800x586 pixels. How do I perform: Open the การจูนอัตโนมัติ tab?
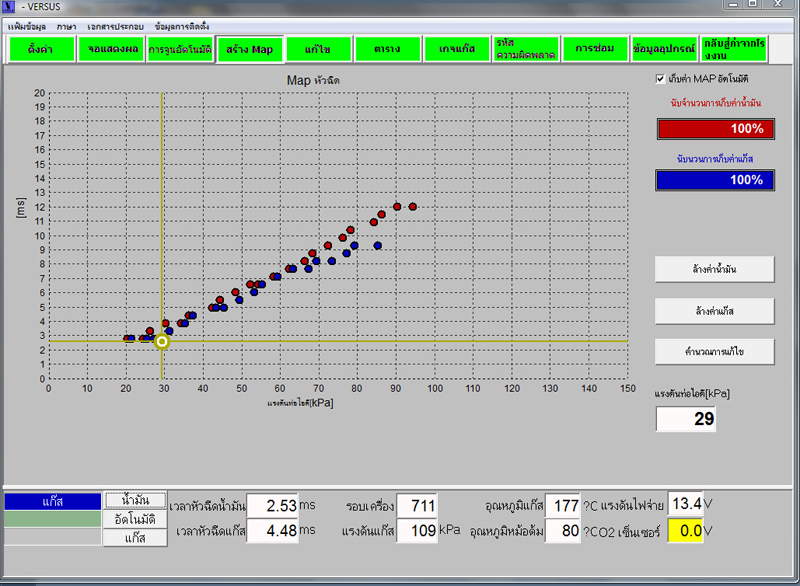coord(180,49)
